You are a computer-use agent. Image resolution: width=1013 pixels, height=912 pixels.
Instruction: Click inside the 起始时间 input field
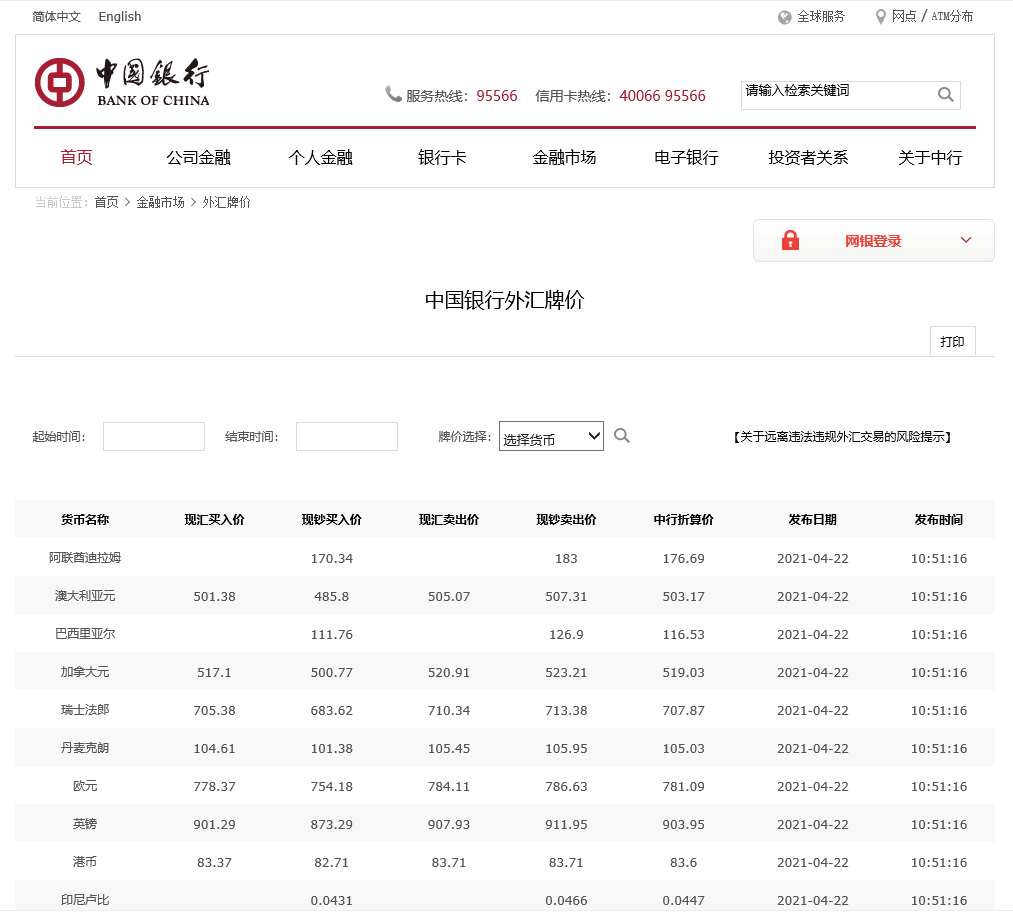coord(153,436)
